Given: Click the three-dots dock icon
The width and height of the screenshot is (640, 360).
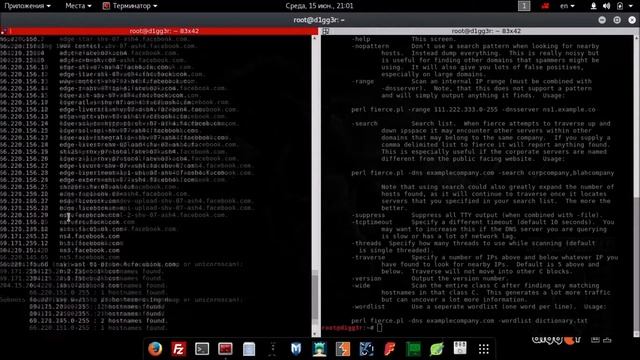Looking at the screenshot, I should click(273, 349).
